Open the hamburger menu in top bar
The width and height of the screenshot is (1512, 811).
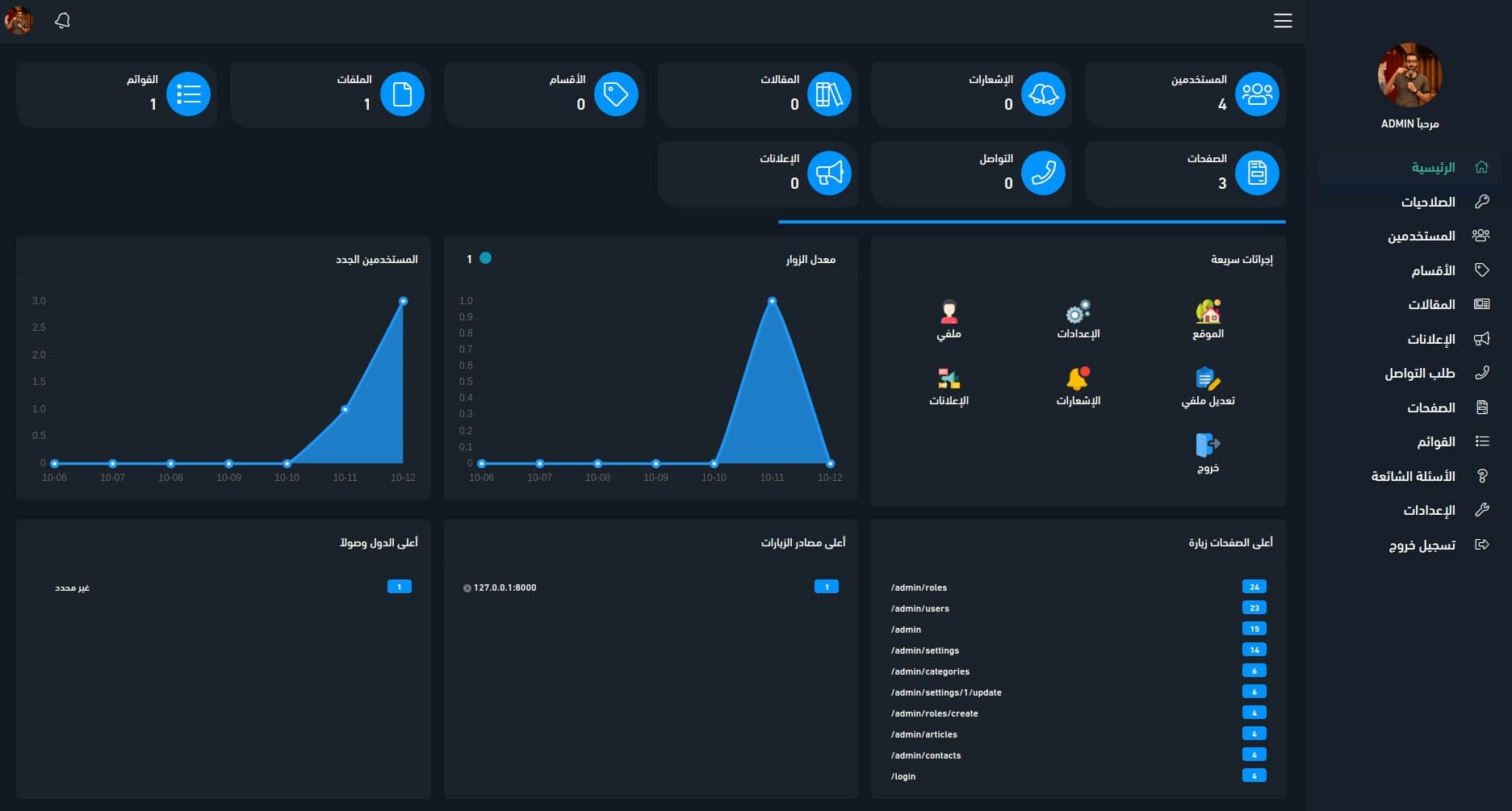click(1283, 21)
